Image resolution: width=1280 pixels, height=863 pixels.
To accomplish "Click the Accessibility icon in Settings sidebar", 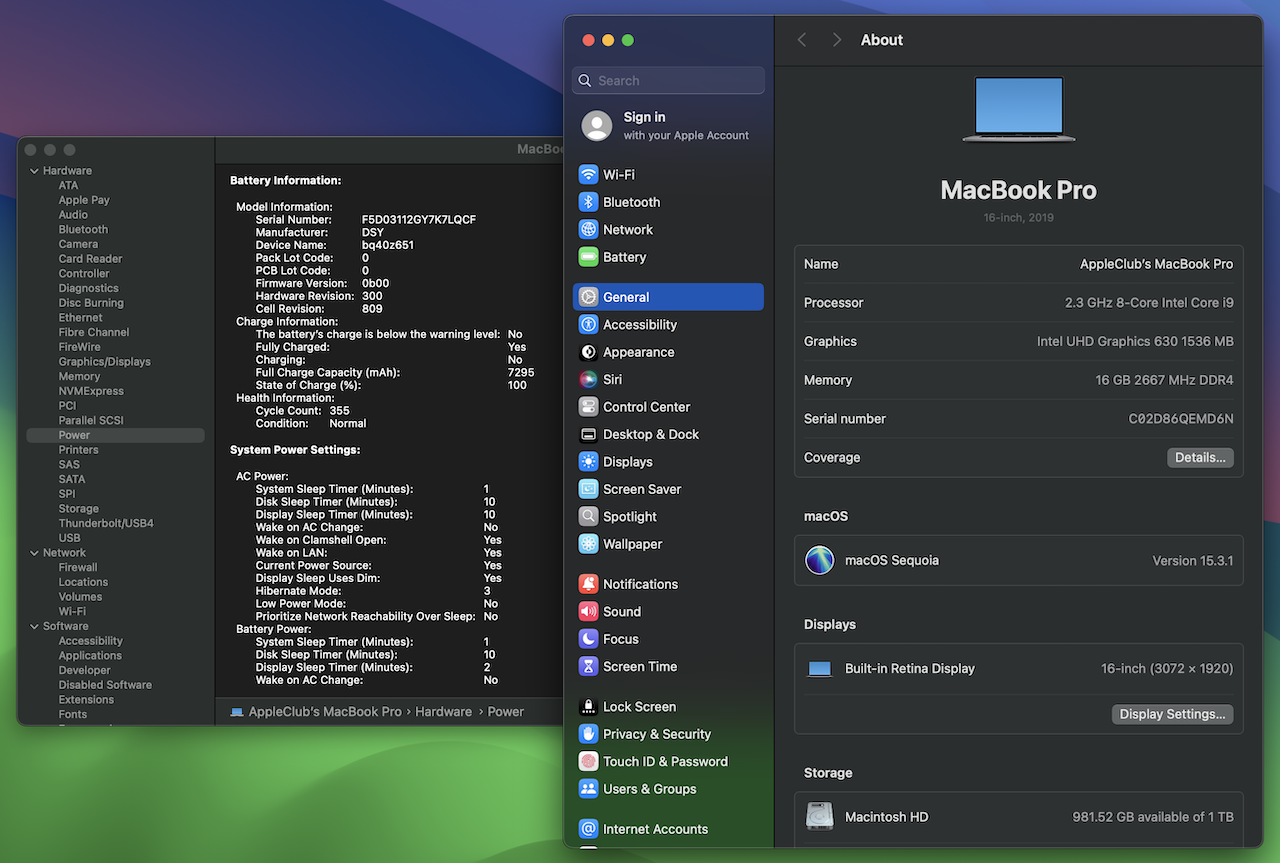I will point(588,324).
